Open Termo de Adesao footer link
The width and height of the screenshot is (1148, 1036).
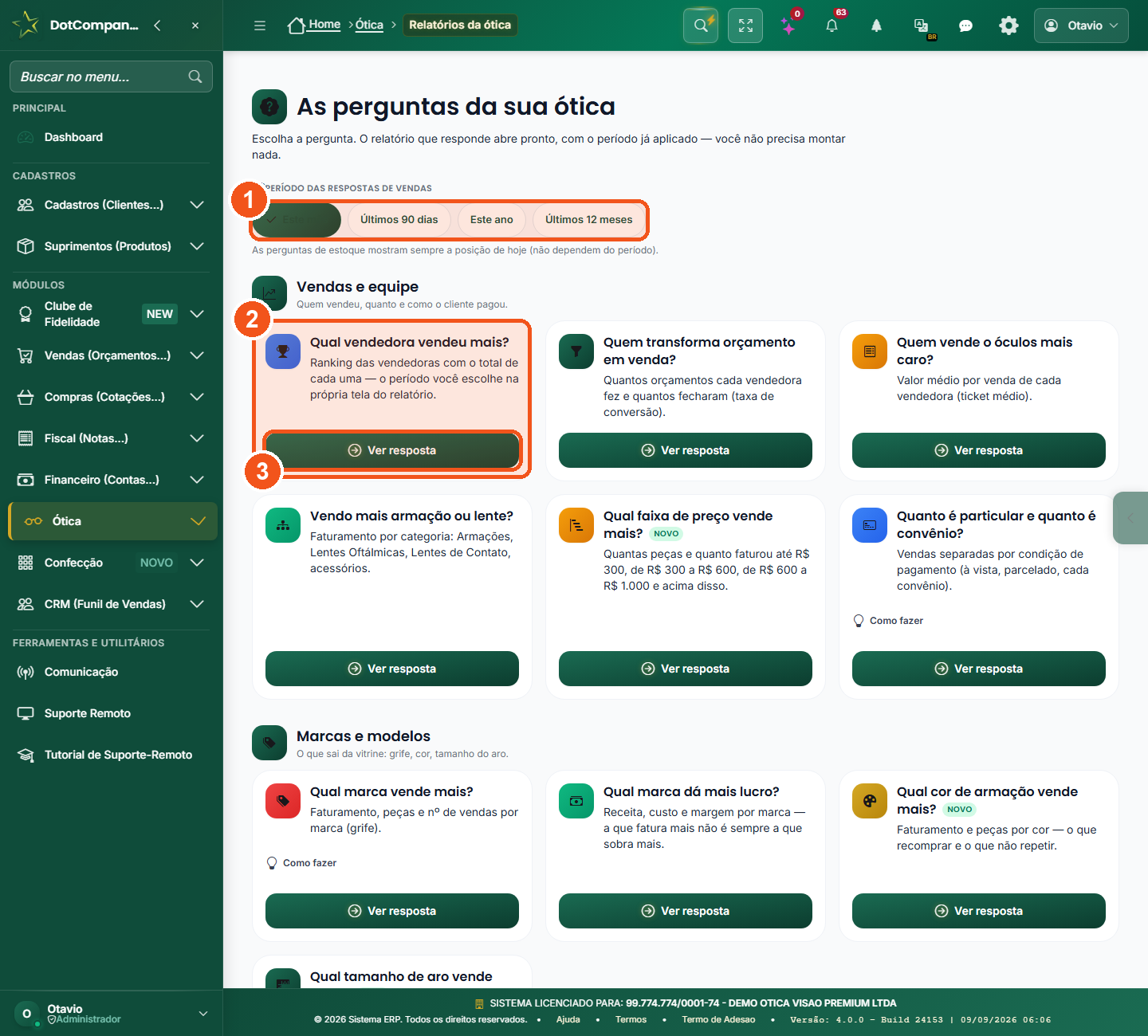pos(718,1019)
